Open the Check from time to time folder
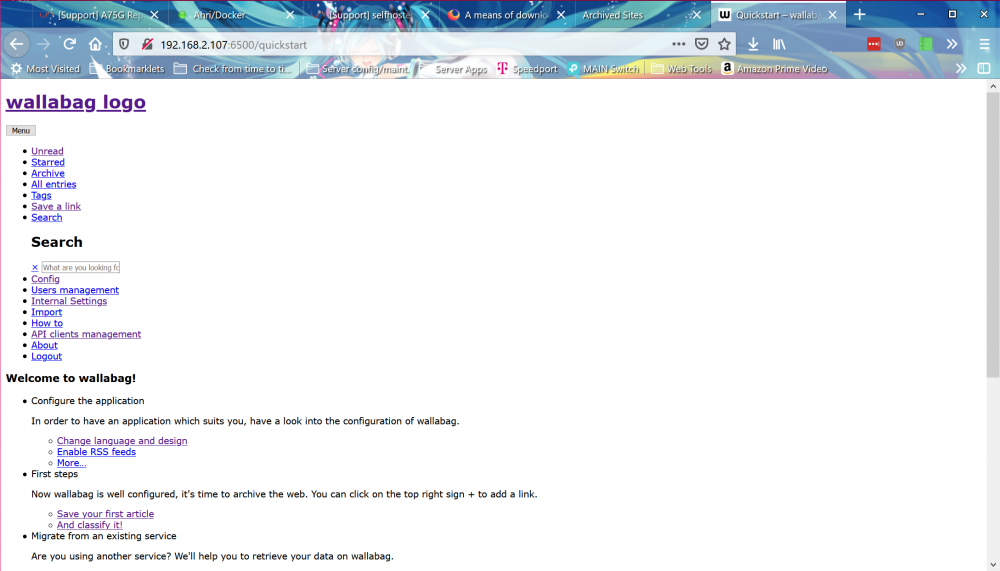 point(233,68)
